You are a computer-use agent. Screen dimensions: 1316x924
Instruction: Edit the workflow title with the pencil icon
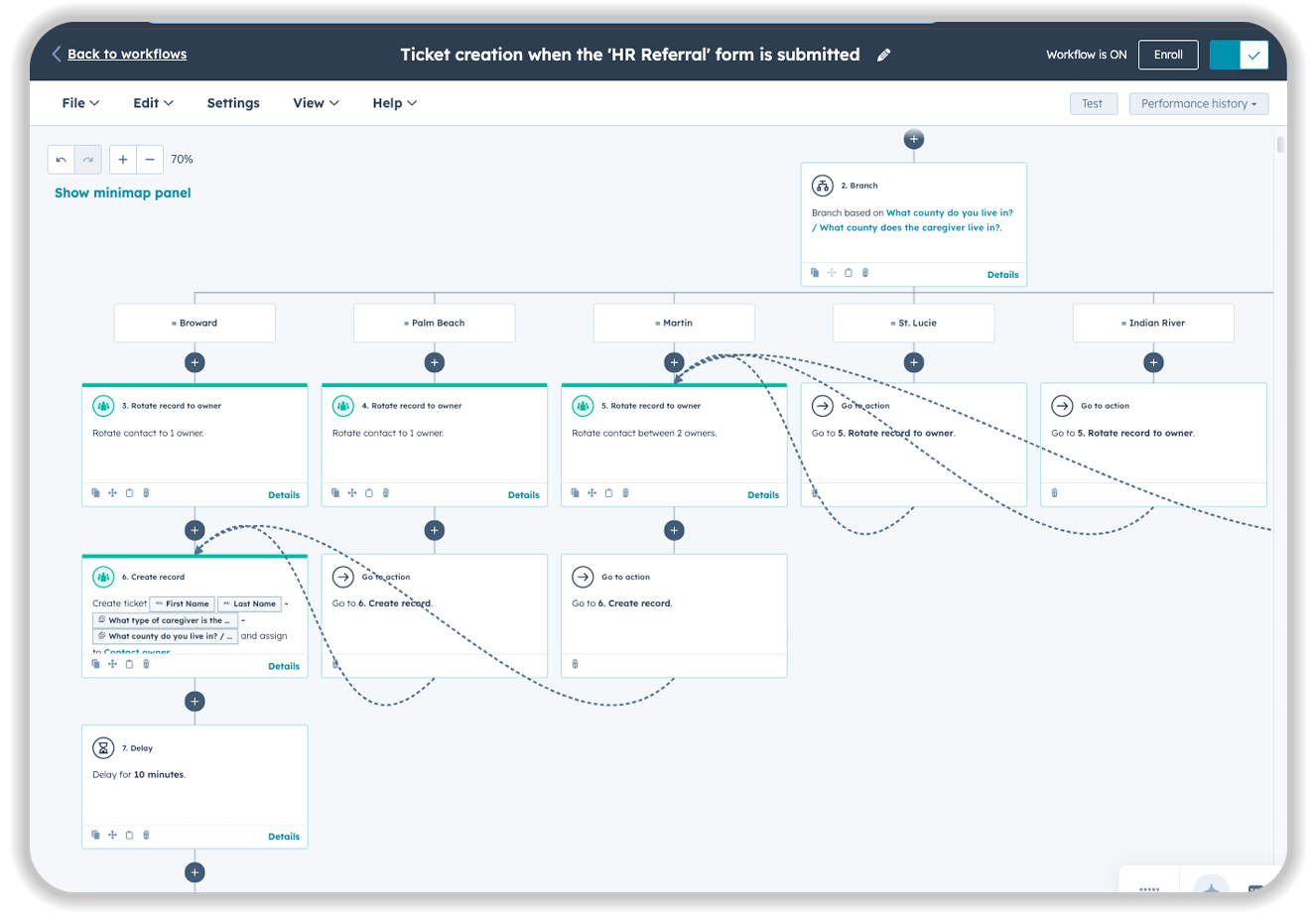(x=883, y=56)
